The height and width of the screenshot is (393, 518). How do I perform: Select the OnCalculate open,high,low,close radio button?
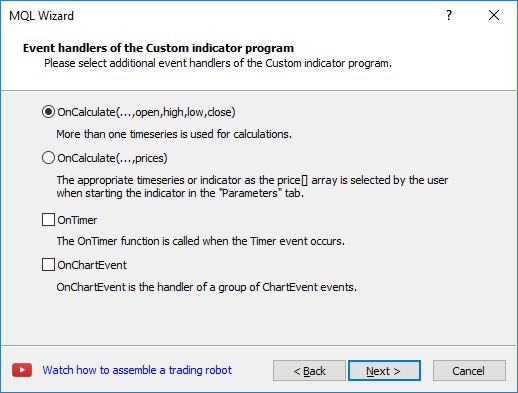[x=48, y=112]
